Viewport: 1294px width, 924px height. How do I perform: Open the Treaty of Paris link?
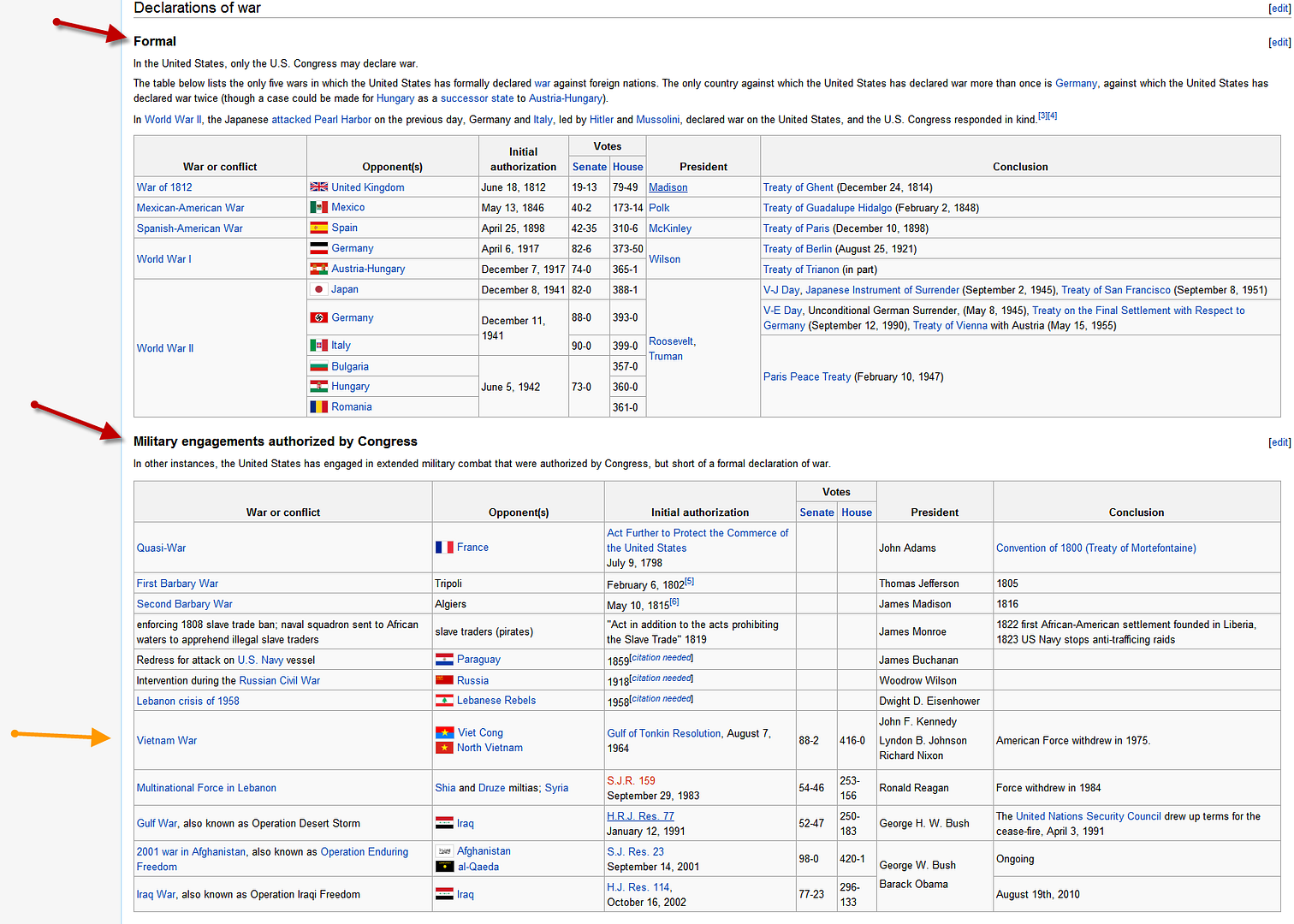(796, 228)
